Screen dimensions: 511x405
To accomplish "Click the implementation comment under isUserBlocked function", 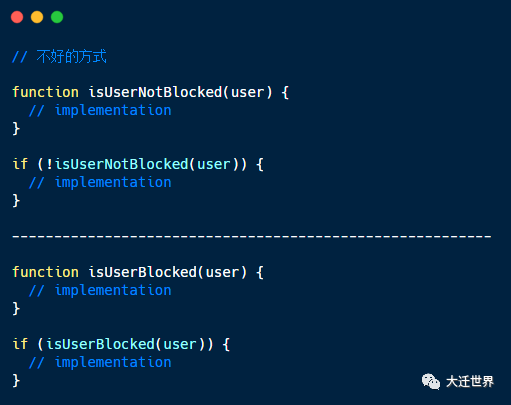I will [x=100, y=291].
